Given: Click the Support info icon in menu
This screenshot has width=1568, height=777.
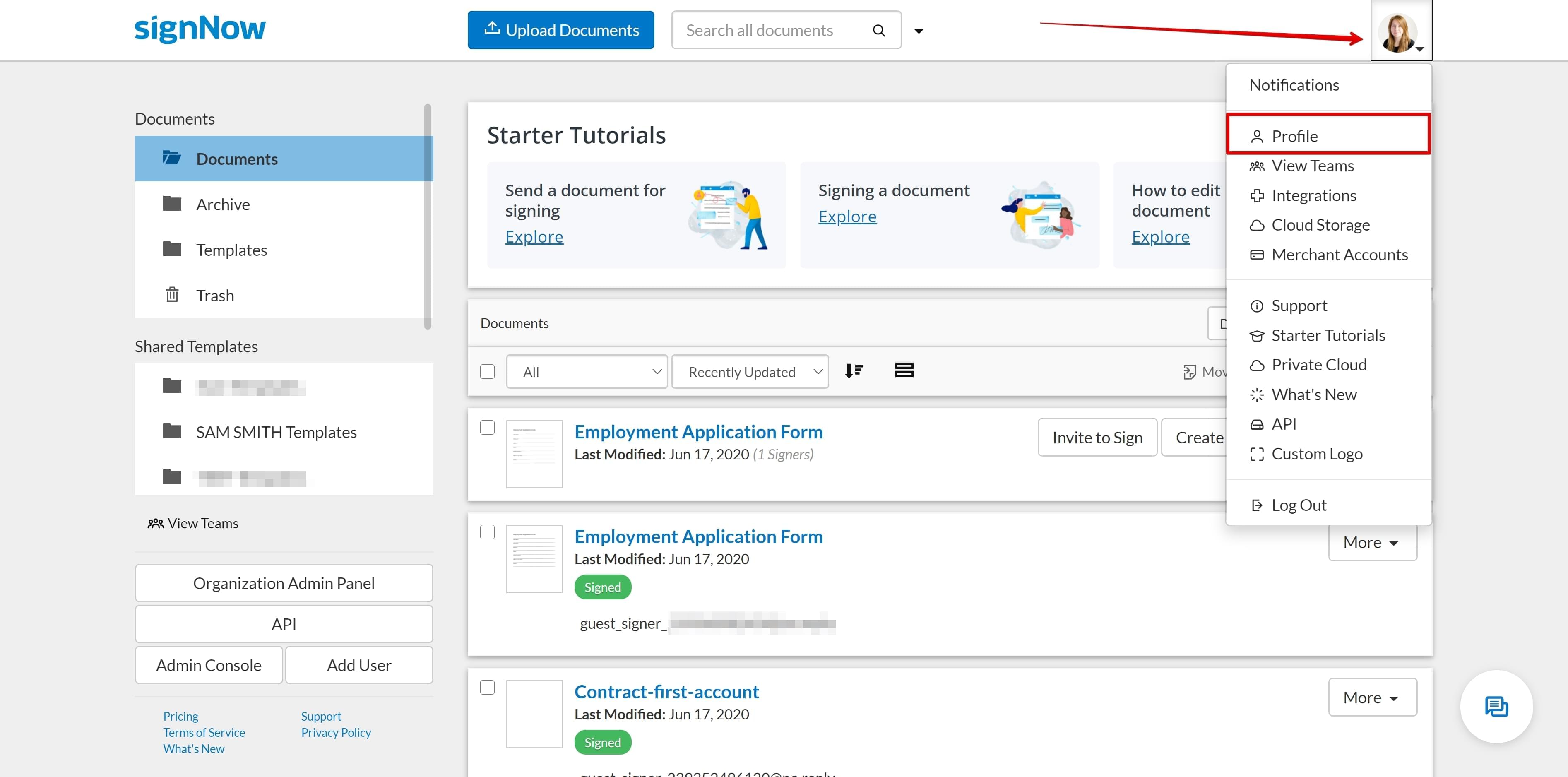Looking at the screenshot, I should (x=1256, y=306).
